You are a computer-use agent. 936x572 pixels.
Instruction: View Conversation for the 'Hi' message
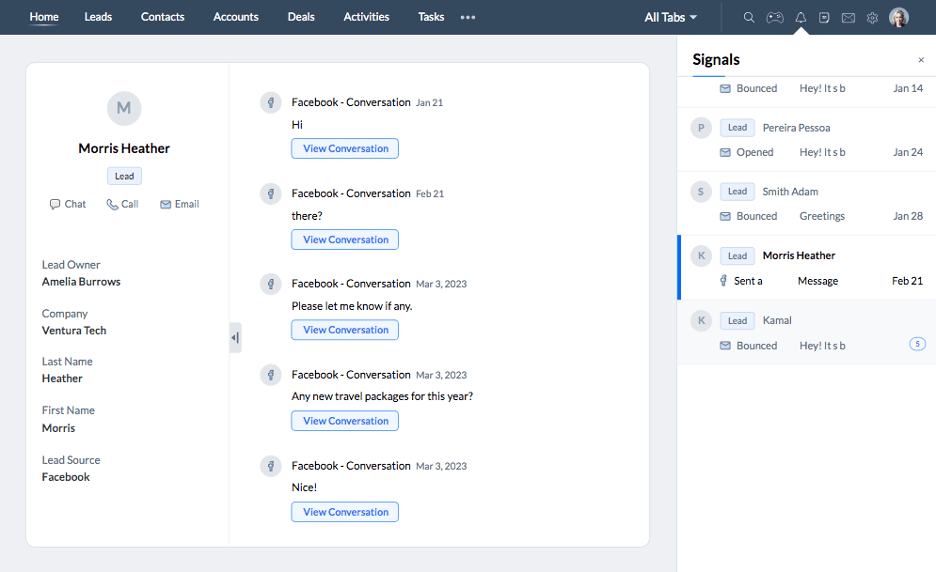[345, 149]
